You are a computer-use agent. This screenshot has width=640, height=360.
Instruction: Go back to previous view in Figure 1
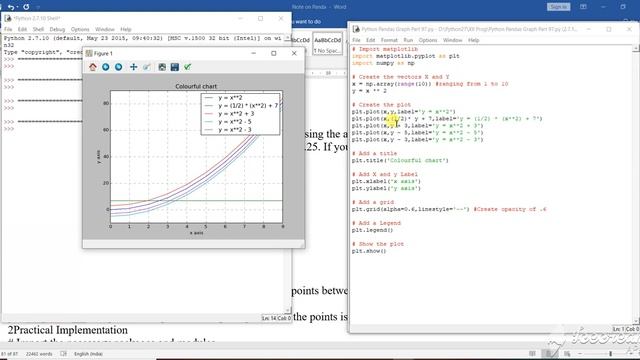[106, 67]
